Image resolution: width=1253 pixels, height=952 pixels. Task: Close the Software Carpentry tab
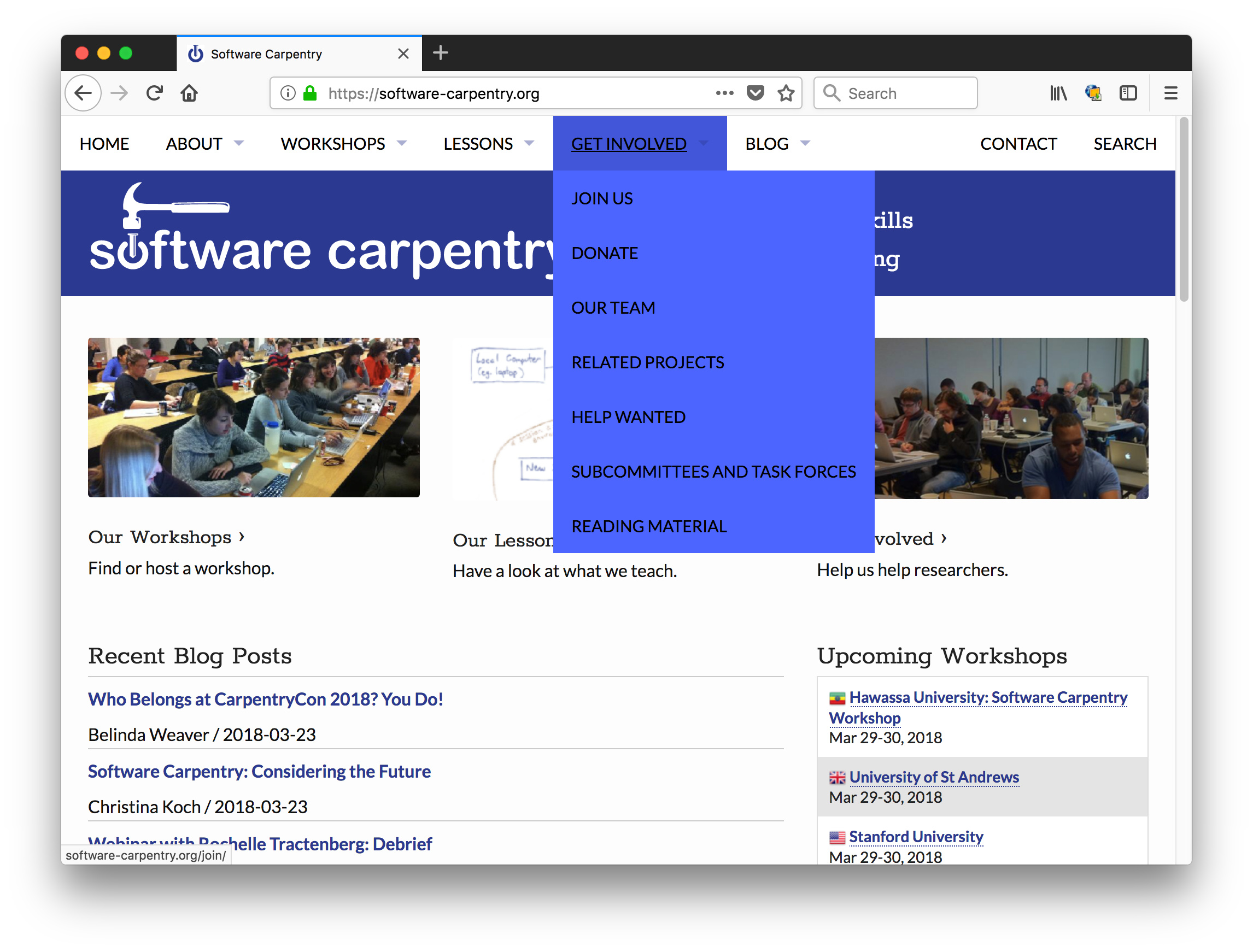click(x=403, y=54)
